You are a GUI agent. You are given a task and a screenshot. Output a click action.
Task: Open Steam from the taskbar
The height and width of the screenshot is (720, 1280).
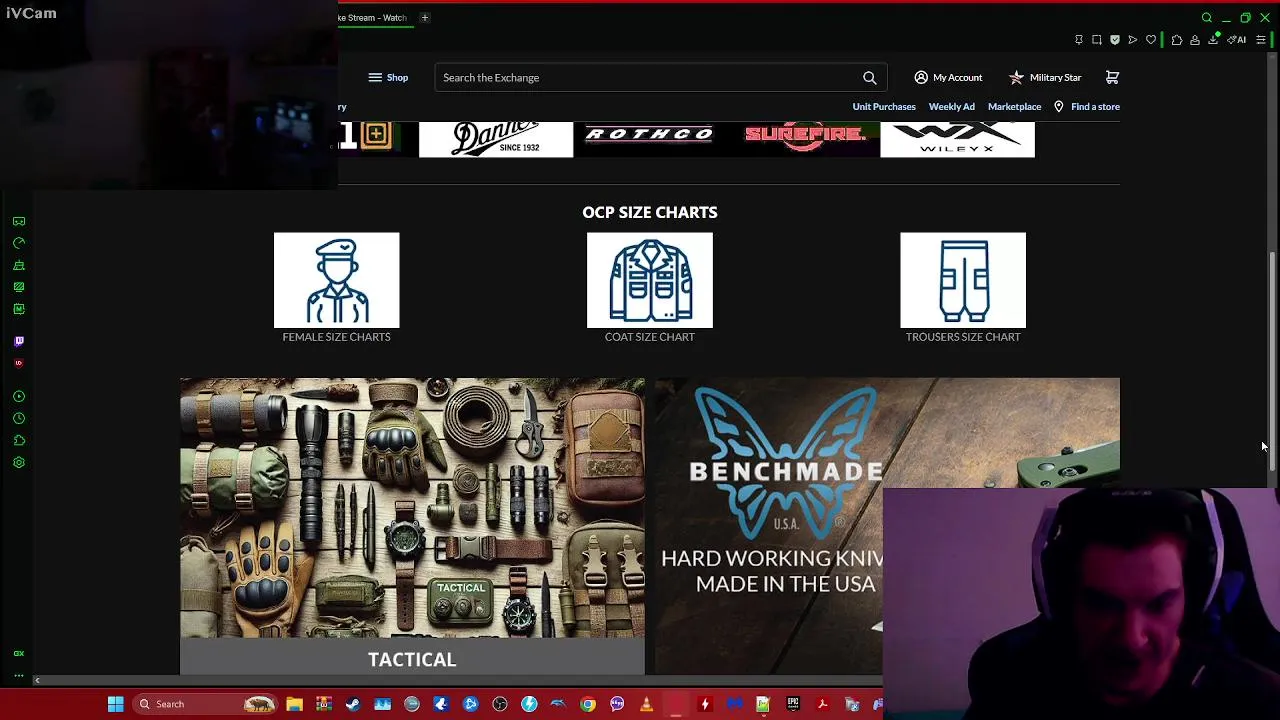(x=353, y=704)
